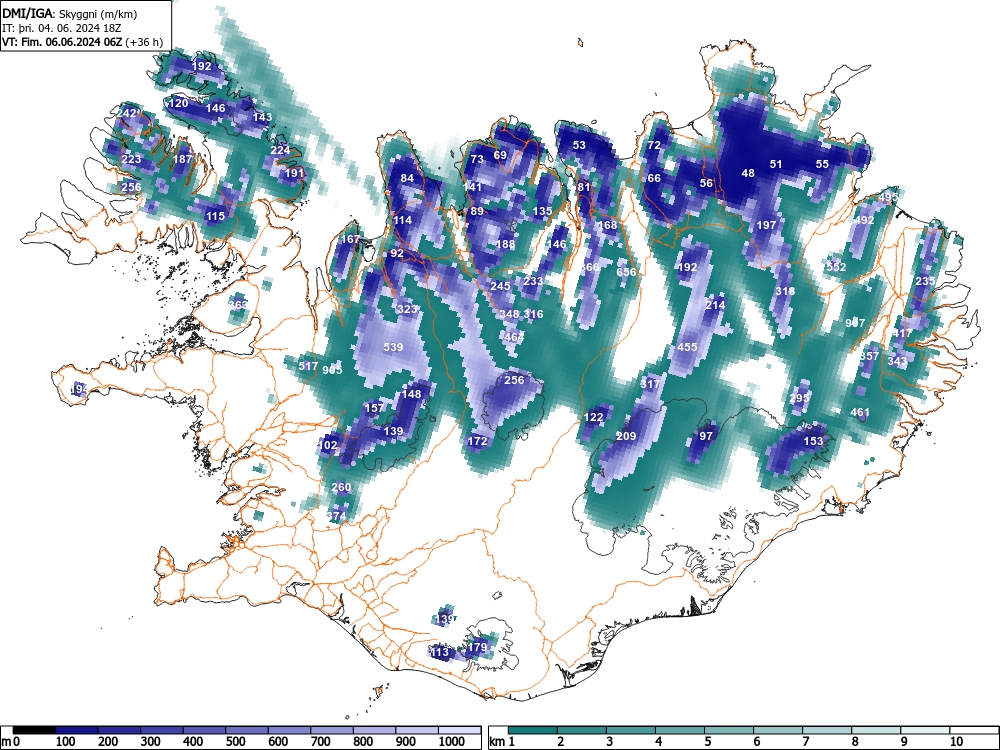Screen dimensions: 1000x750
Task: Click the visibility value 191 on the map
Action: click(295, 173)
